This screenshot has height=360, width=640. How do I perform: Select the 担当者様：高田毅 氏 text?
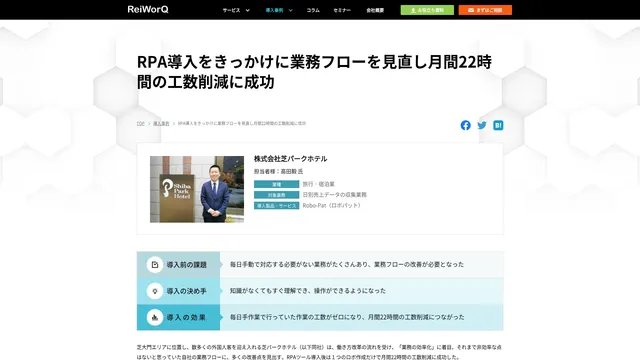(278, 171)
